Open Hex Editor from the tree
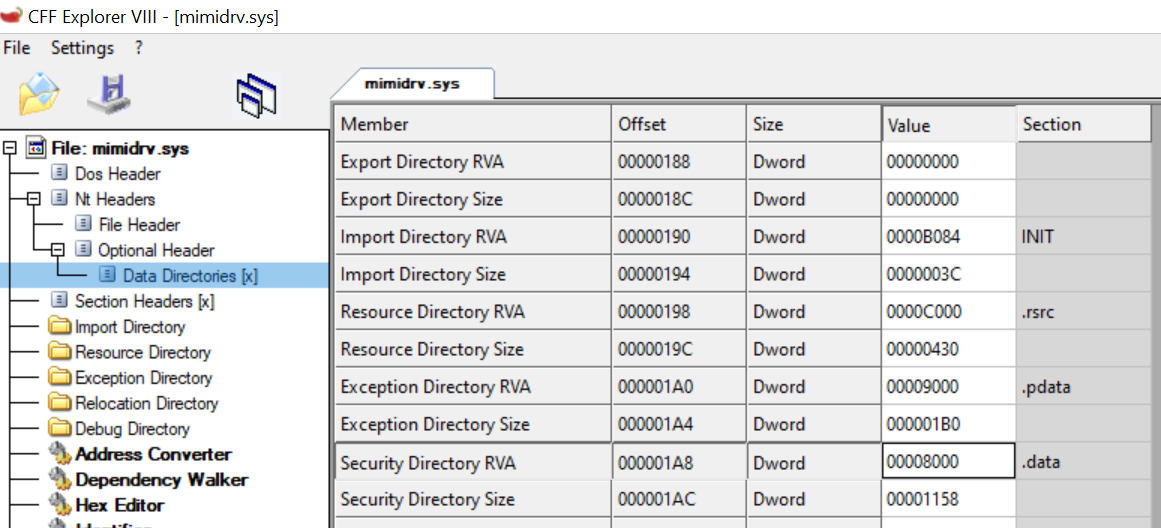 click(120, 505)
